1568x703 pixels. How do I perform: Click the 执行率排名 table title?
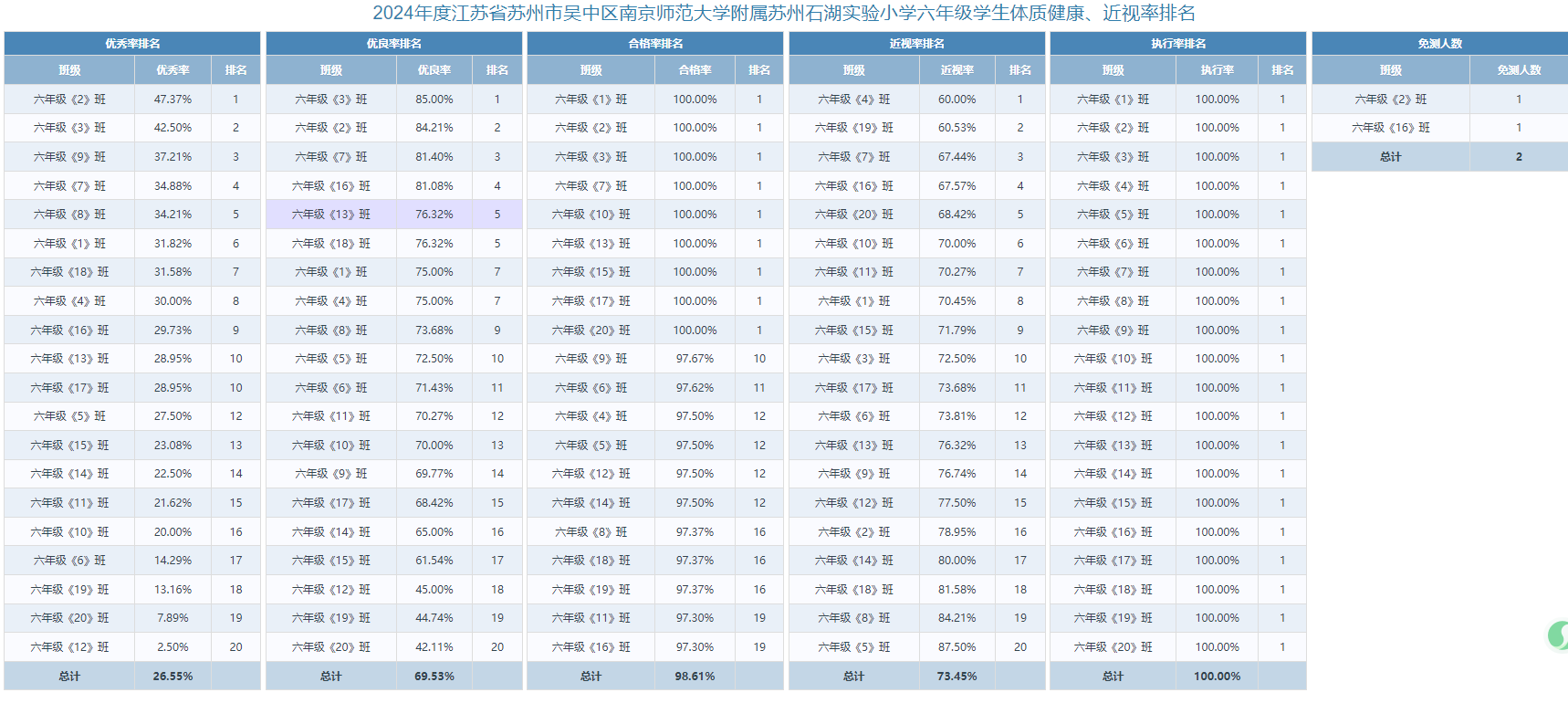(1177, 44)
